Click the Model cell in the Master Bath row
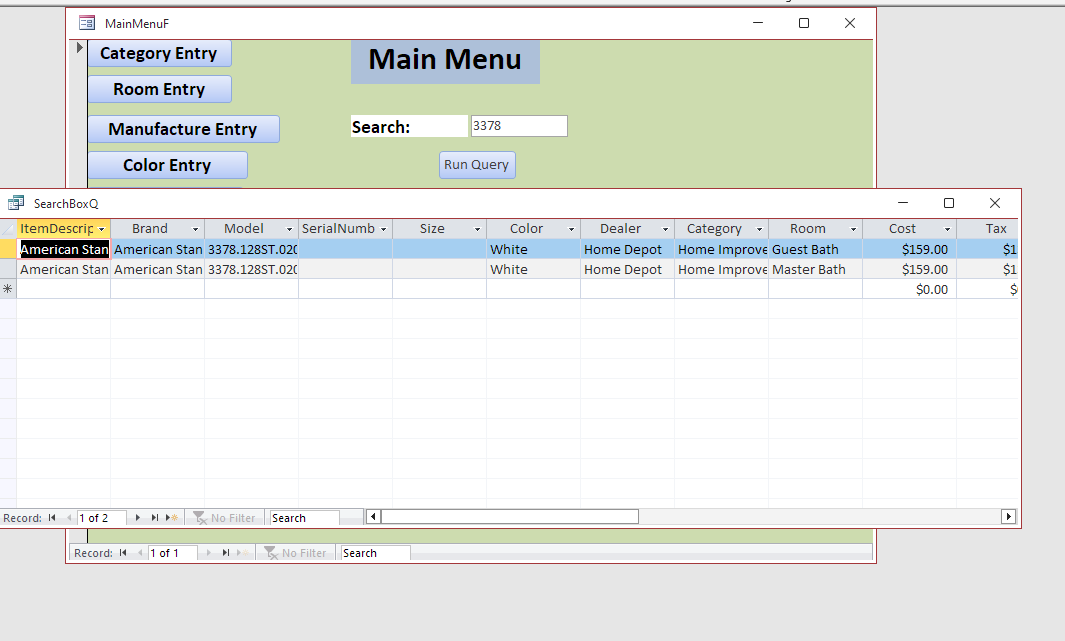This screenshot has height=641, width=1065. pyautogui.click(x=252, y=270)
